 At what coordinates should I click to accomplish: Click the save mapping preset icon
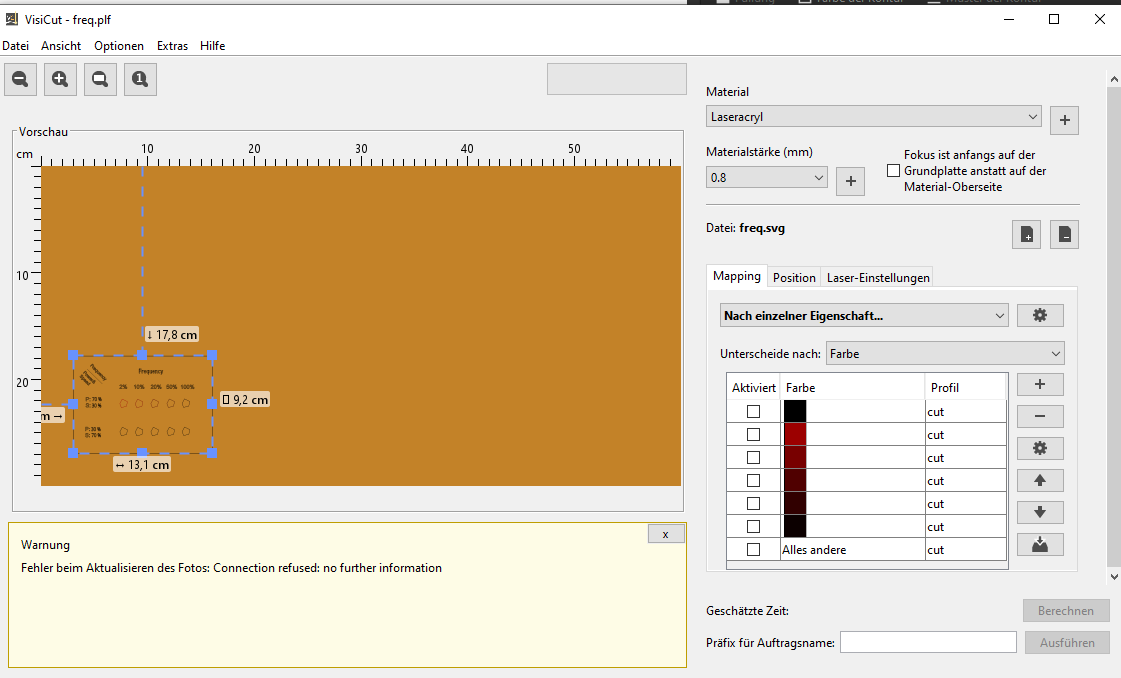click(1040, 544)
